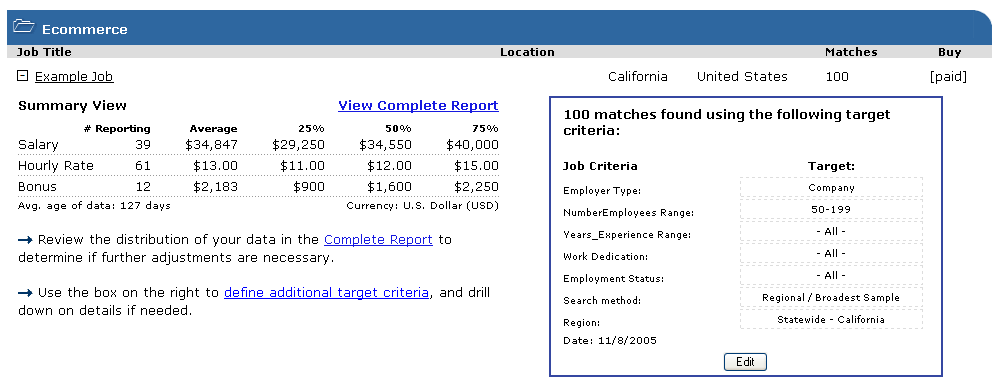
Task: Click the Edit button
Action: click(x=745, y=362)
